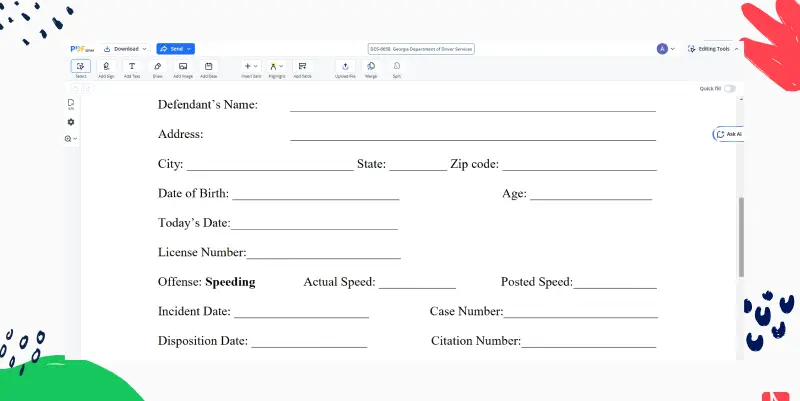This screenshot has height=401, width=800.
Task: Choose the Add Sign tool
Action: click(x=106, y=66)
